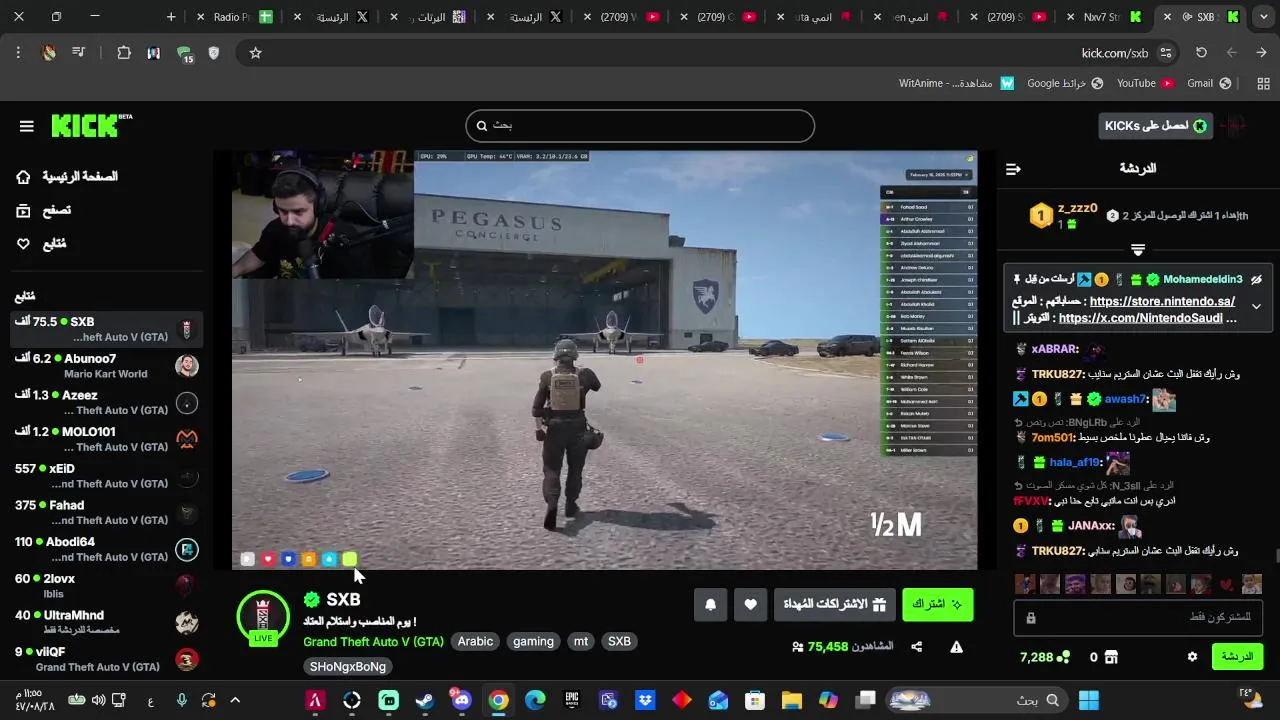The image size is (1280, 720).
Task: Click the Get KICKs button
Action: point(1155,125)
